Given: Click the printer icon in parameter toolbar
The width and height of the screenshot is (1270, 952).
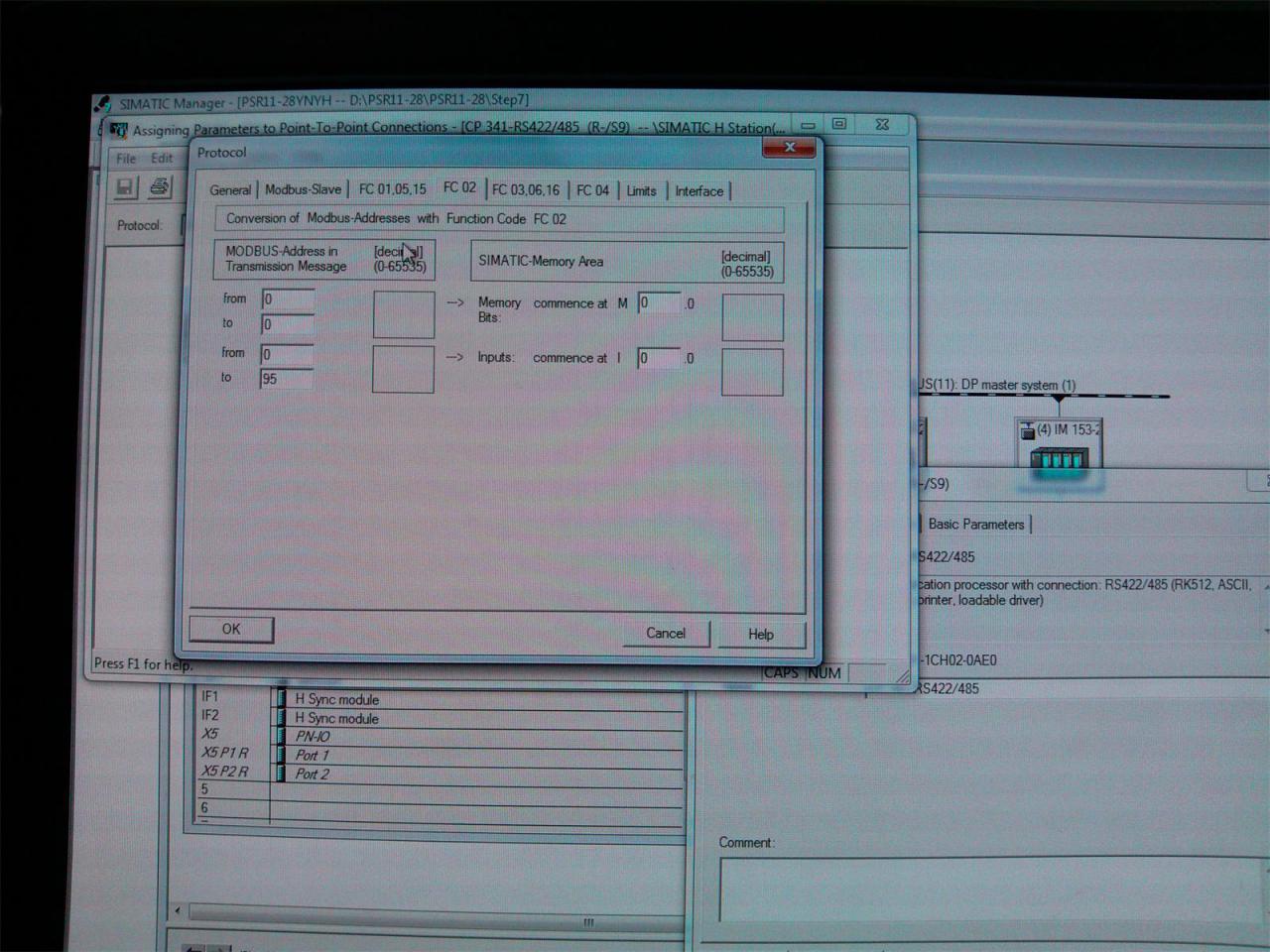Looking at the screenshot, I should click(159, 186).
